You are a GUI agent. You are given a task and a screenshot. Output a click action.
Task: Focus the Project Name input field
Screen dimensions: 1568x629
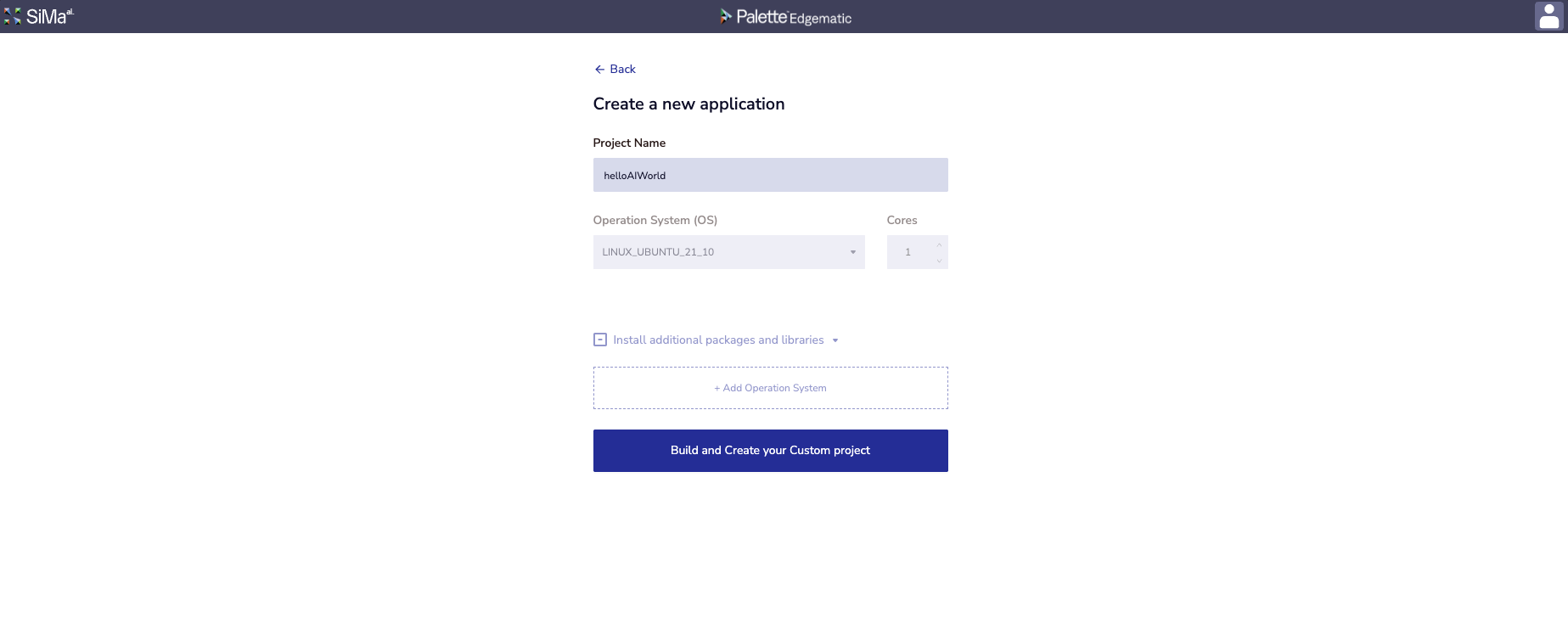click(770, 175)
